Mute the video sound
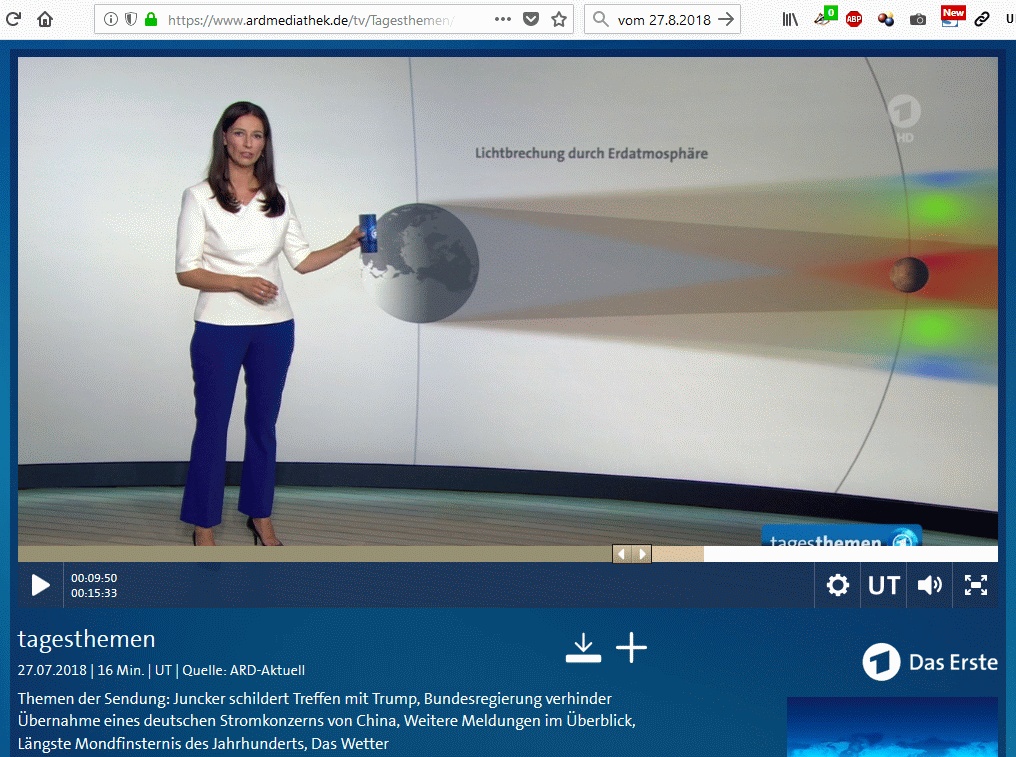Screen dimensions: 1016x757 (x=930, y=585)
